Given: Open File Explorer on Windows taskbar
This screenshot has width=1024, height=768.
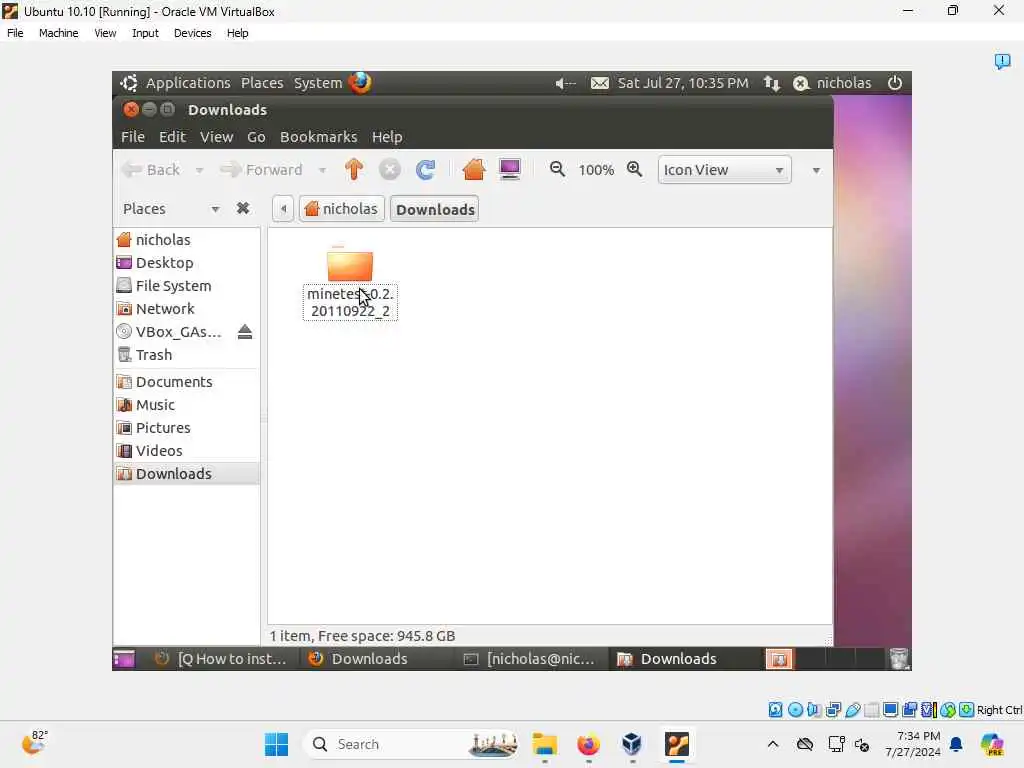Looking at the screenshot, I should click(x=545, y=744).
